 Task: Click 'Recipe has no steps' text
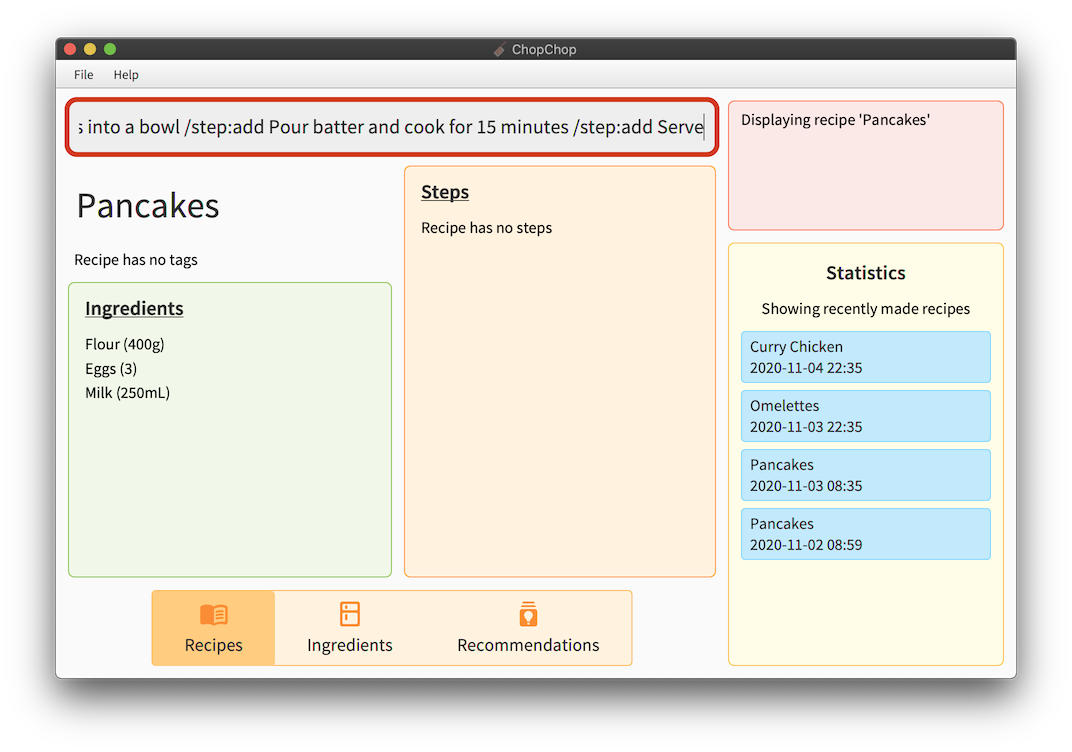point(487,228)
